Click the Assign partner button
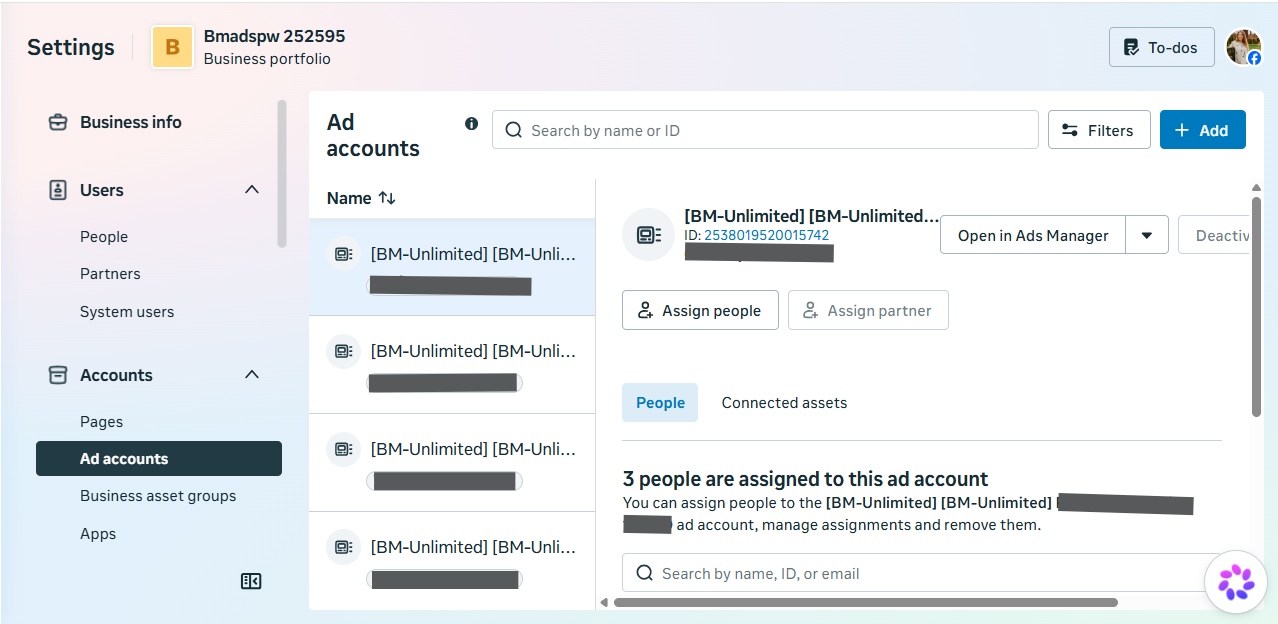 coord(868,310)
